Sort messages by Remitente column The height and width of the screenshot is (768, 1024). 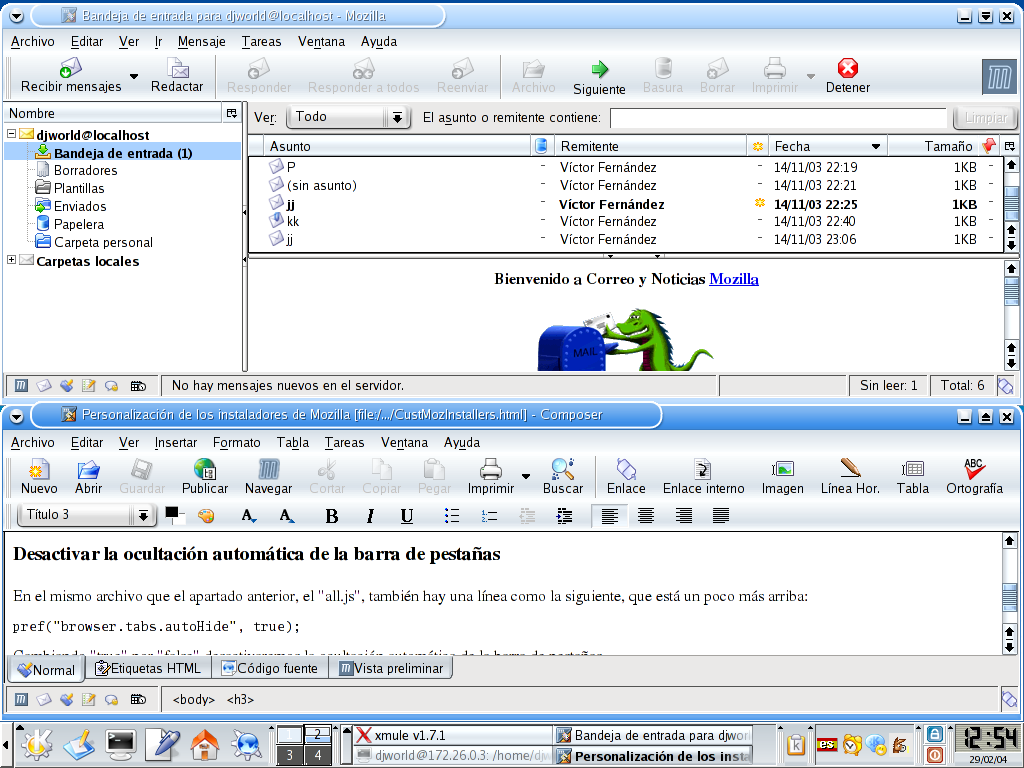[x=650, y=146]
